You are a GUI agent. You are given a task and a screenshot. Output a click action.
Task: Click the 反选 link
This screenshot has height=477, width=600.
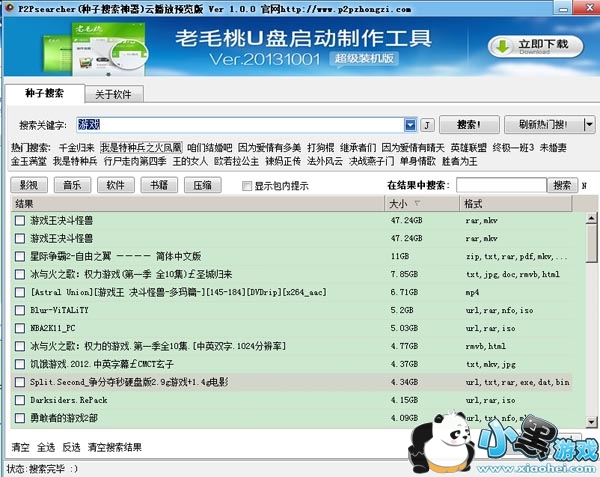71,447
